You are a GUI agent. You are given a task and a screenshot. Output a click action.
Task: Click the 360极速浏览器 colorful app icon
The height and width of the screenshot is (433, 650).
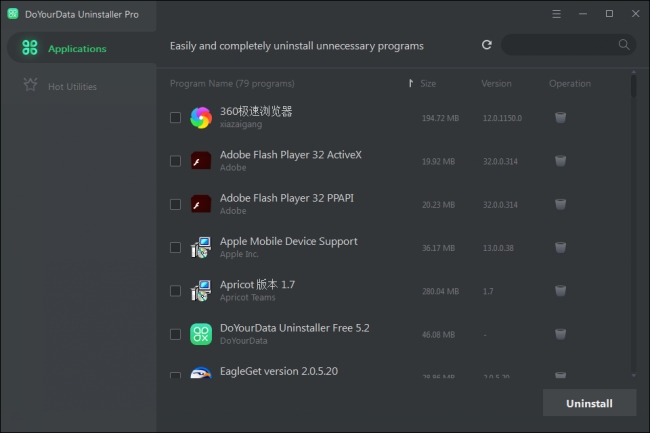pyautogui.click(x=201, y=118)
